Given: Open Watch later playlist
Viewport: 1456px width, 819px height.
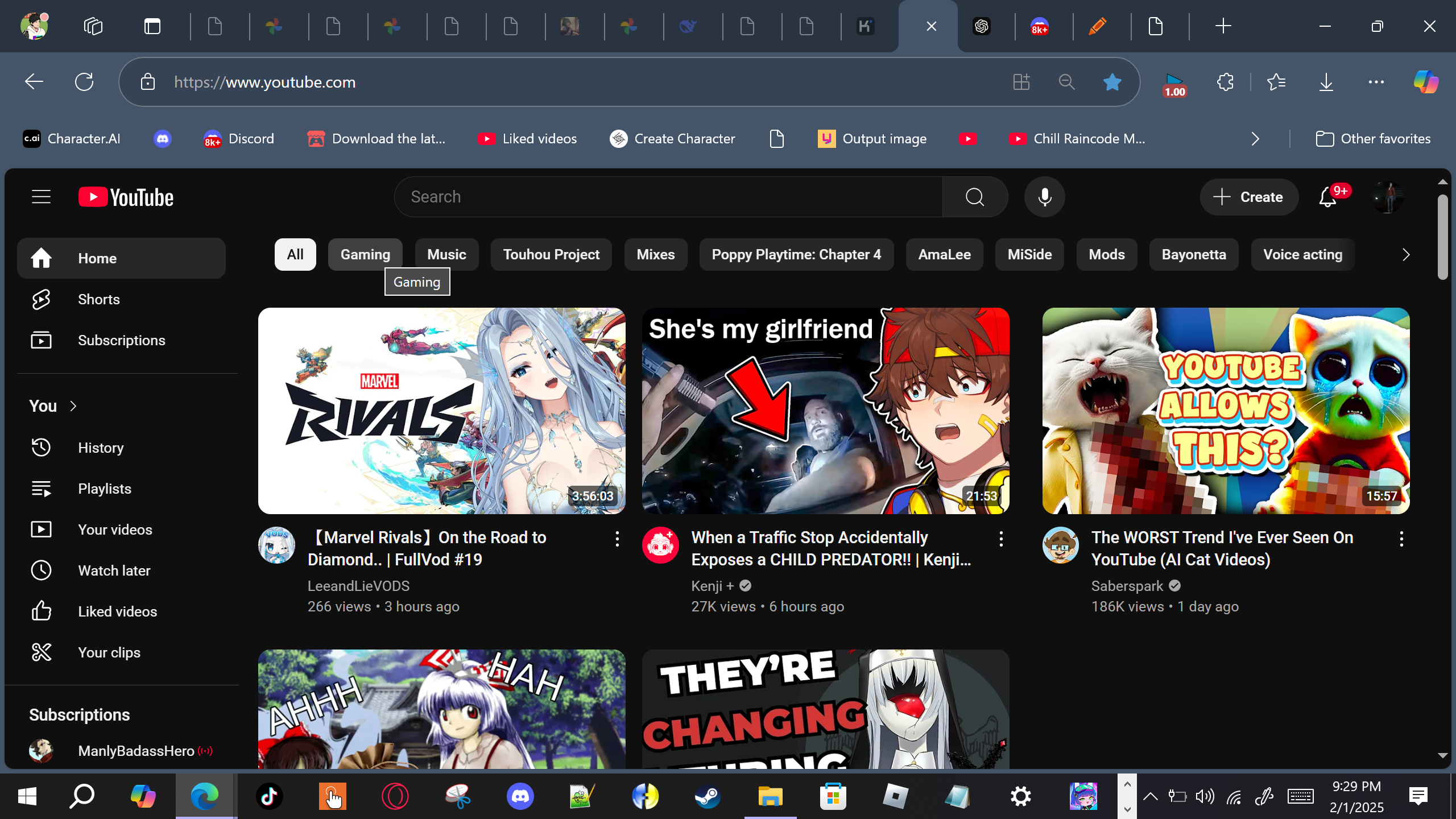Looking at the screenshot, I should coord(114,570).
